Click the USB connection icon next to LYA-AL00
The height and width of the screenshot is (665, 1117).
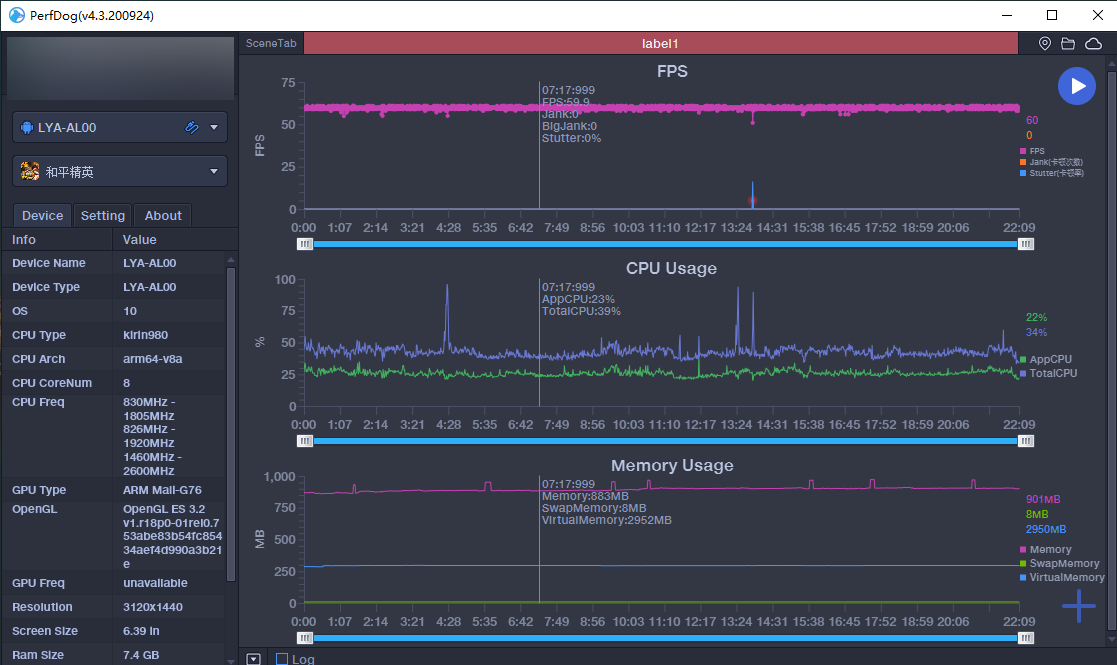pyautogui.click(x=193, y=128)
